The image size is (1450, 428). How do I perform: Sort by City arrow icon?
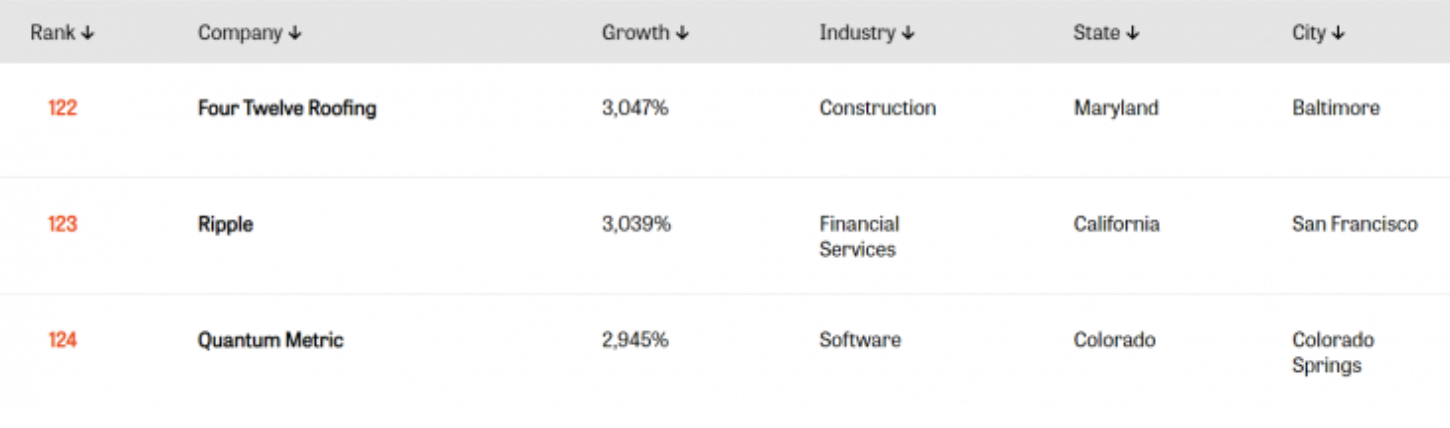tap(1339, 33)
